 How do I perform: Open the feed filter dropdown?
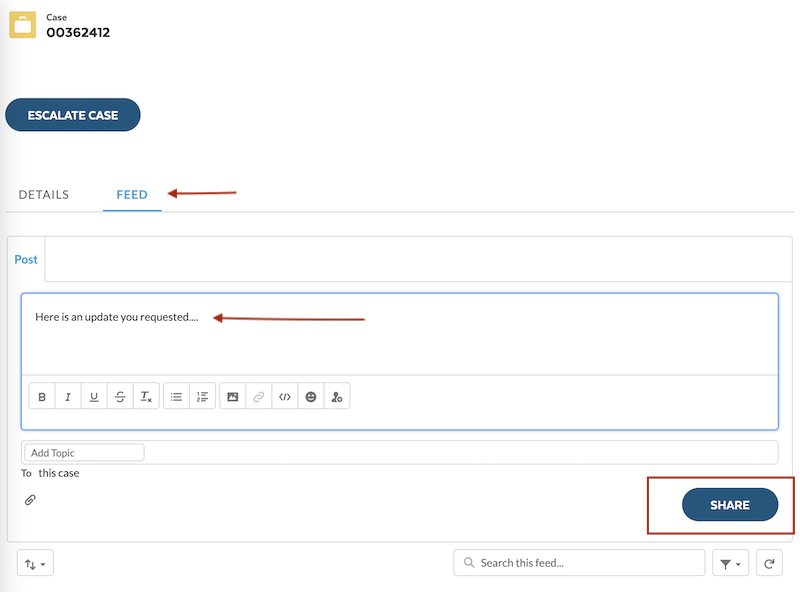tap(730, 564)
